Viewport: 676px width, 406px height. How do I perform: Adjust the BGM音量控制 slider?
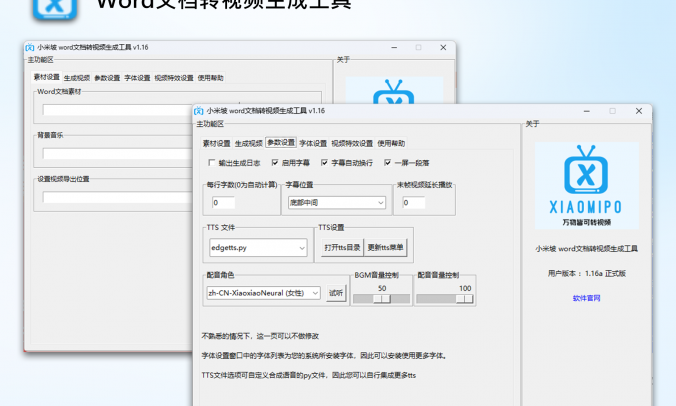(382, 299)
